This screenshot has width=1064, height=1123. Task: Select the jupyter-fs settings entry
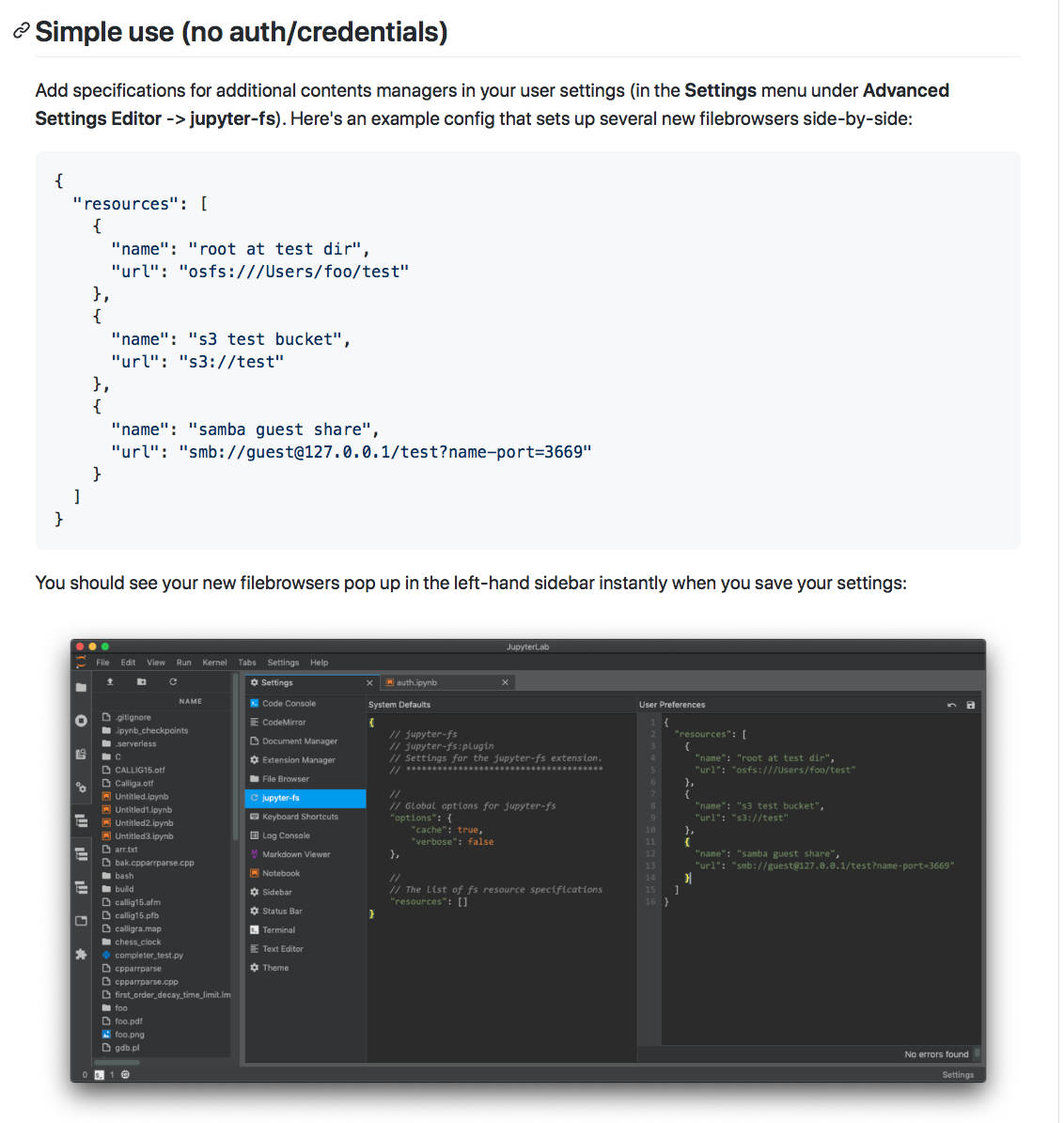[305, 798]
